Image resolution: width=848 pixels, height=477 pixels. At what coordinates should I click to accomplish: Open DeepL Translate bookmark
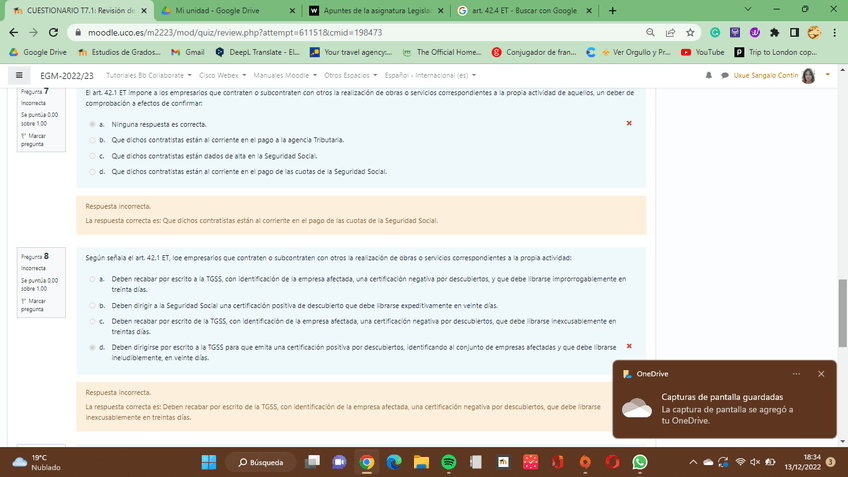point(257,52)
